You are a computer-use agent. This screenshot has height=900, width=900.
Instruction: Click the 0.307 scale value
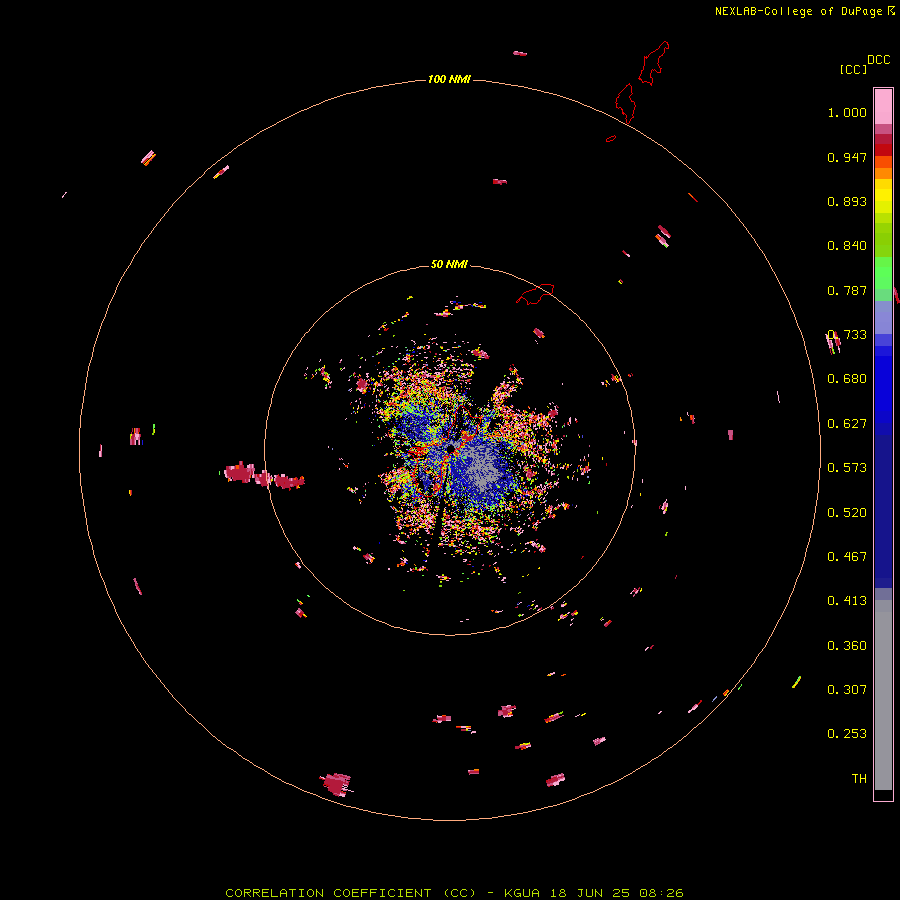(x=847, y=690)
